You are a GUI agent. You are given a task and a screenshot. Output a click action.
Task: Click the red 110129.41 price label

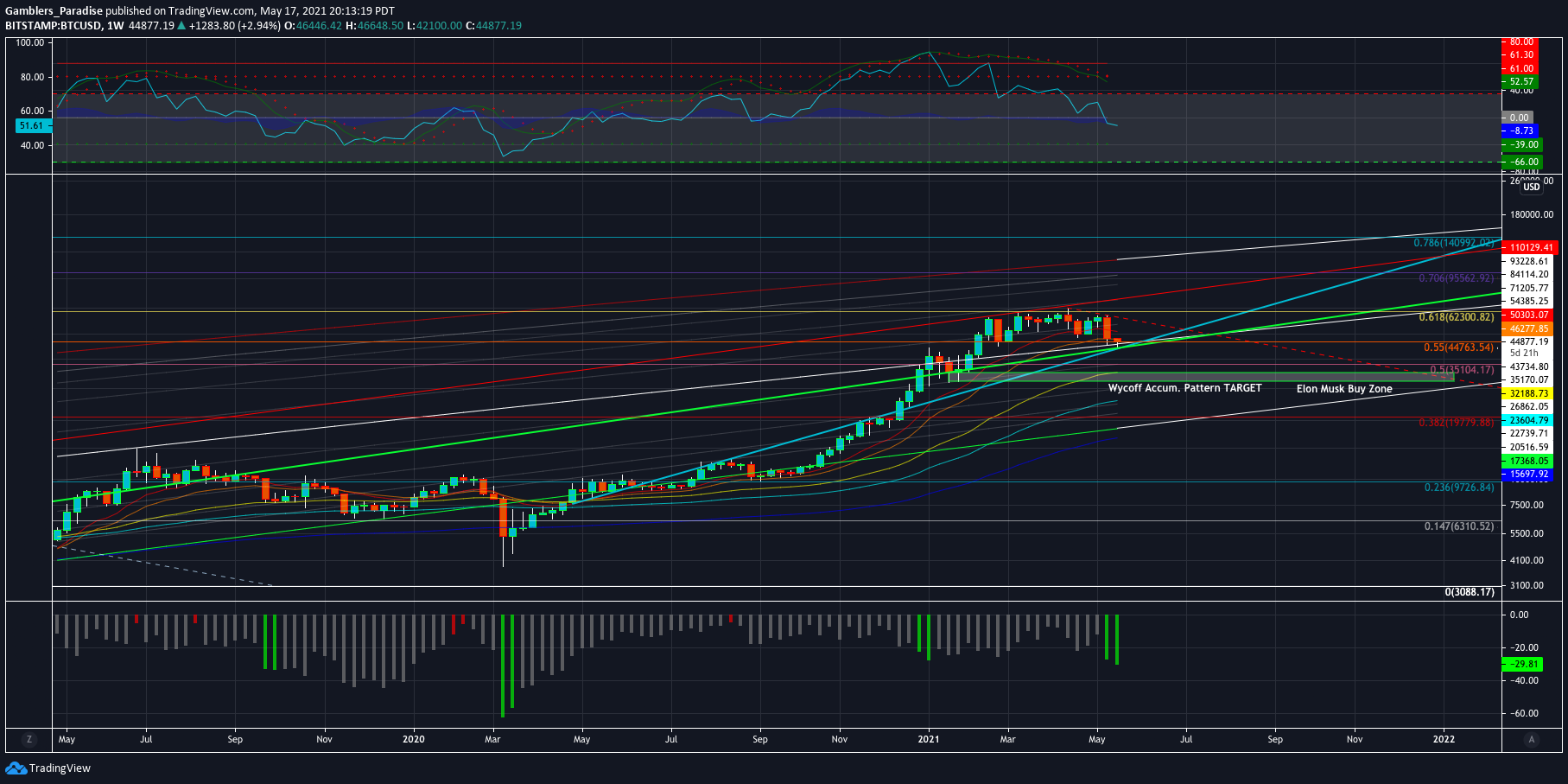tap(1530, 247)
